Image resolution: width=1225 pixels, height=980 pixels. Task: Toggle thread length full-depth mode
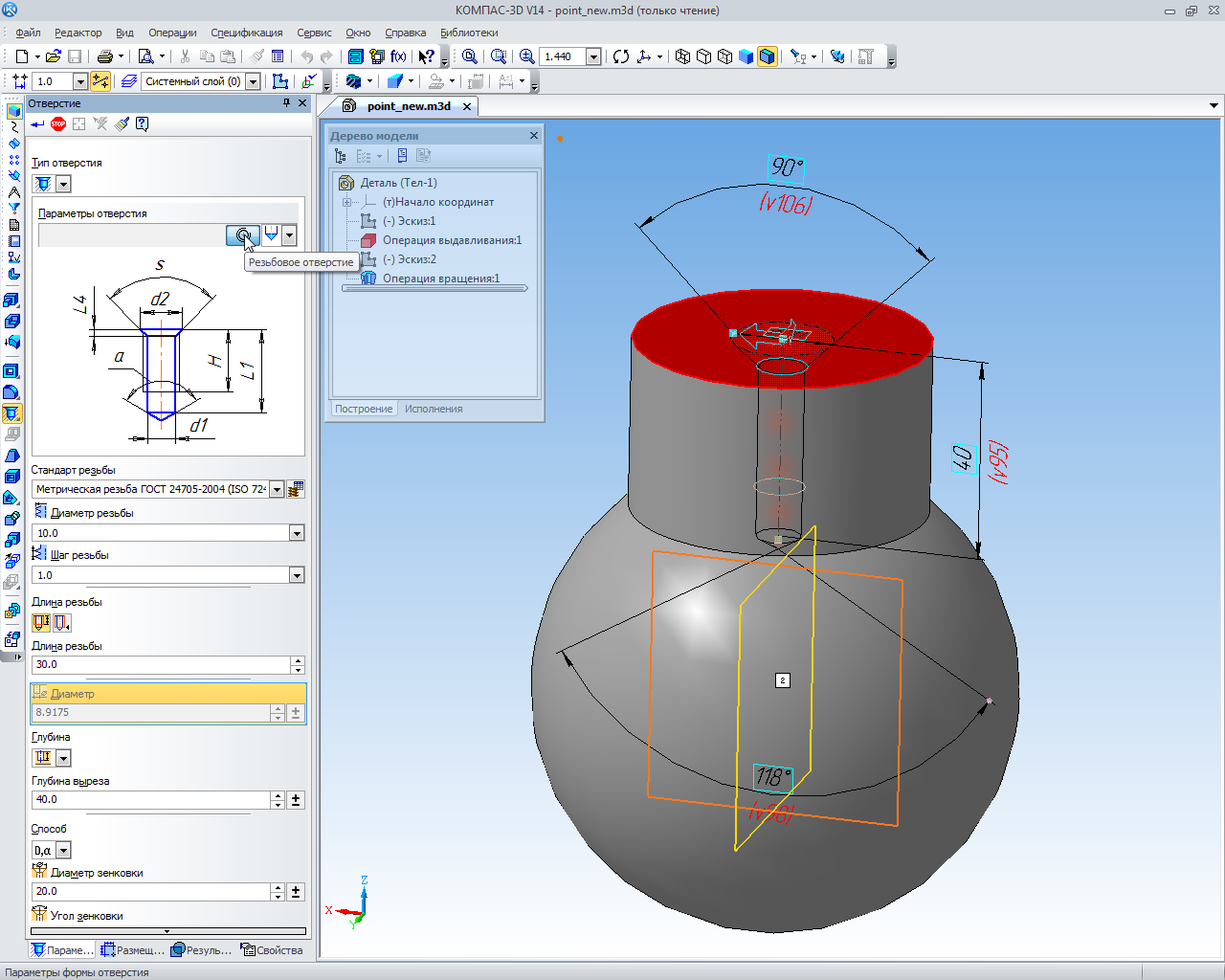(x=41, y=623)
